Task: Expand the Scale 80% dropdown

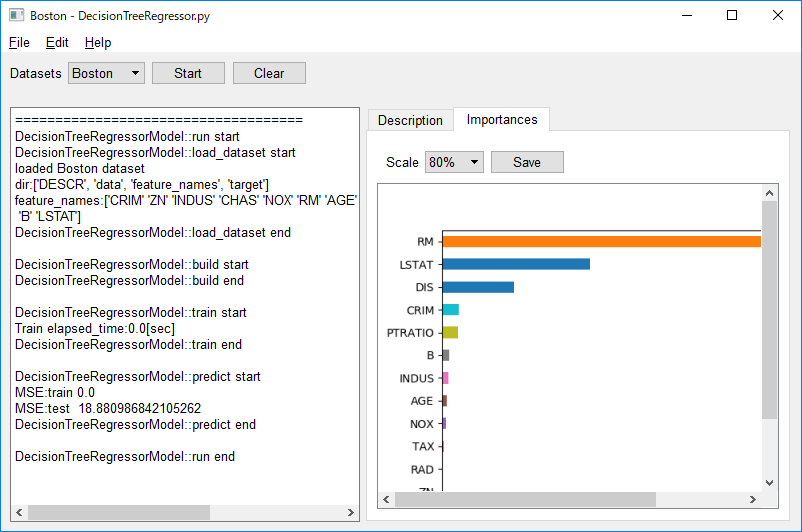Action: (454, 162)
